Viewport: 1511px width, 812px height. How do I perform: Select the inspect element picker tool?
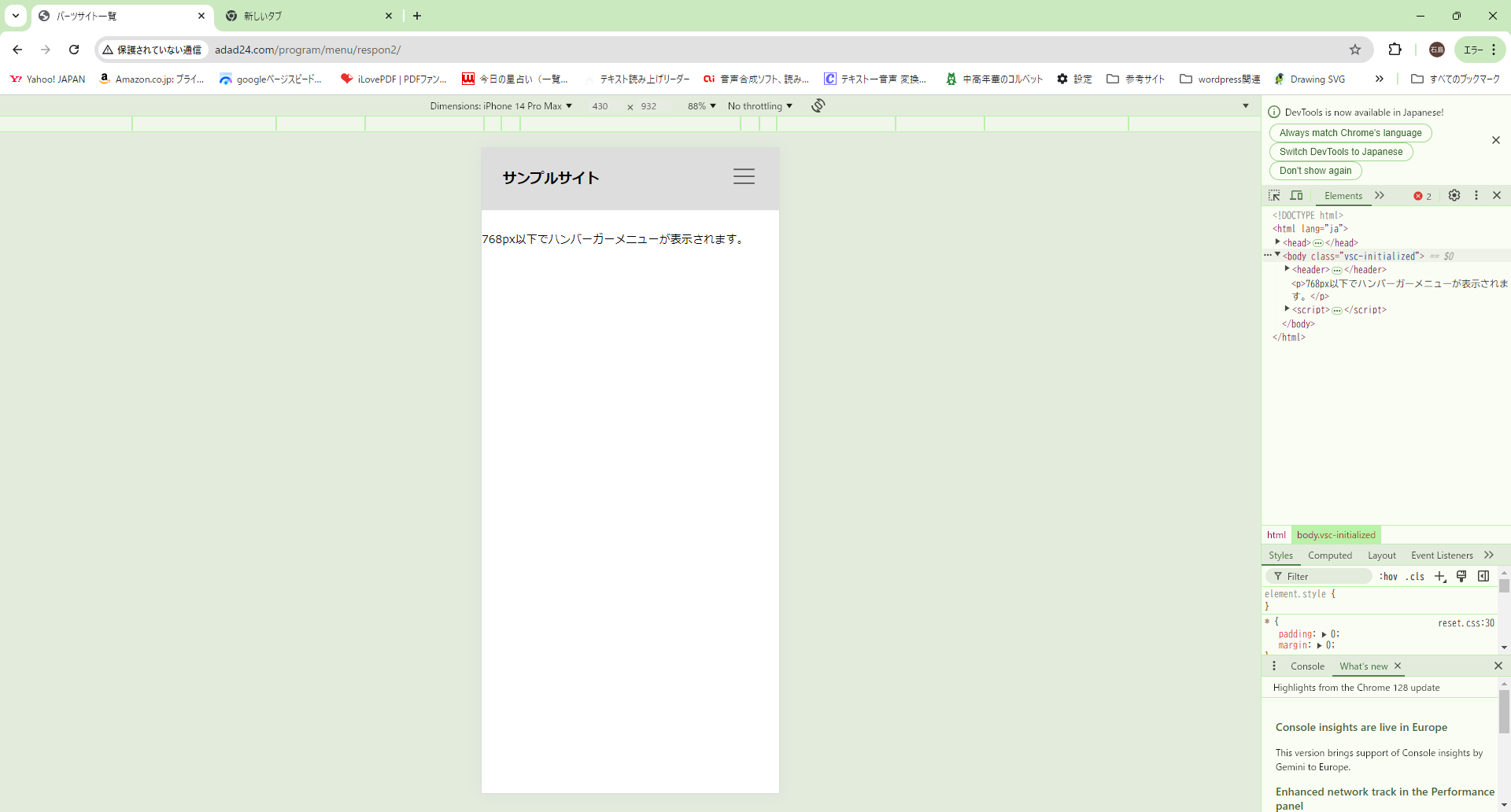coord(1274,195)
